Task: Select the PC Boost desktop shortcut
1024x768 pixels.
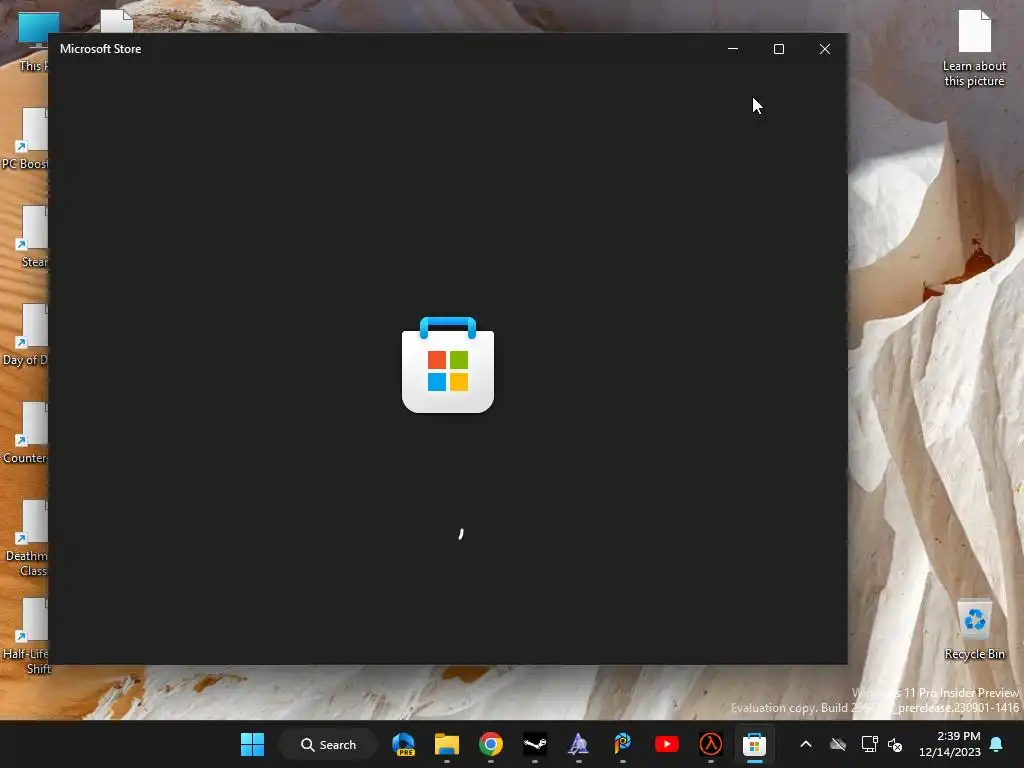Action: click(x=25, y=139)
